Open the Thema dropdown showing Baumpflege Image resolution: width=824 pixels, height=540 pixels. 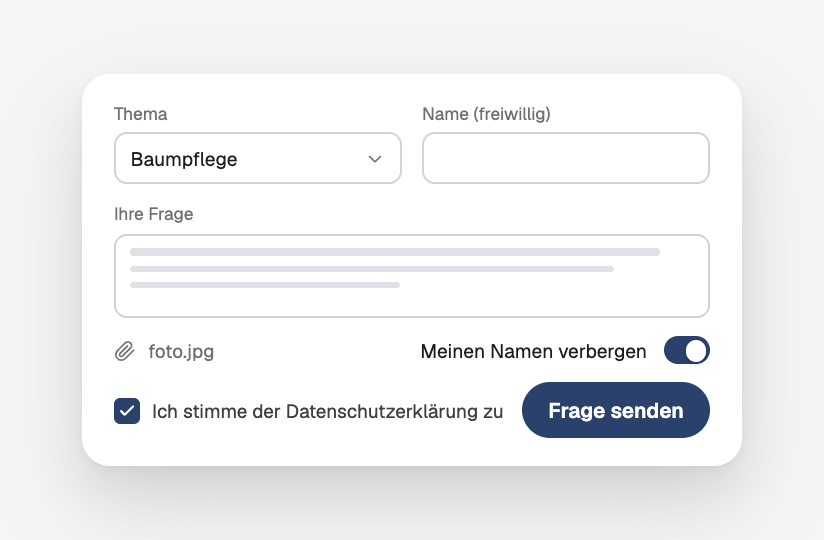pyautogui.click(x=258, y=158)
